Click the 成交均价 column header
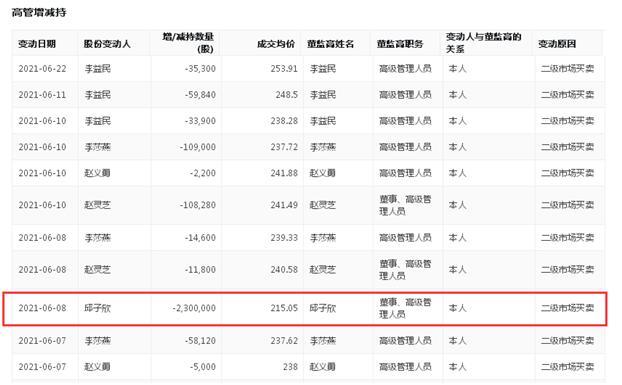The width and height of the screenshot is (622, 385). 276,44
